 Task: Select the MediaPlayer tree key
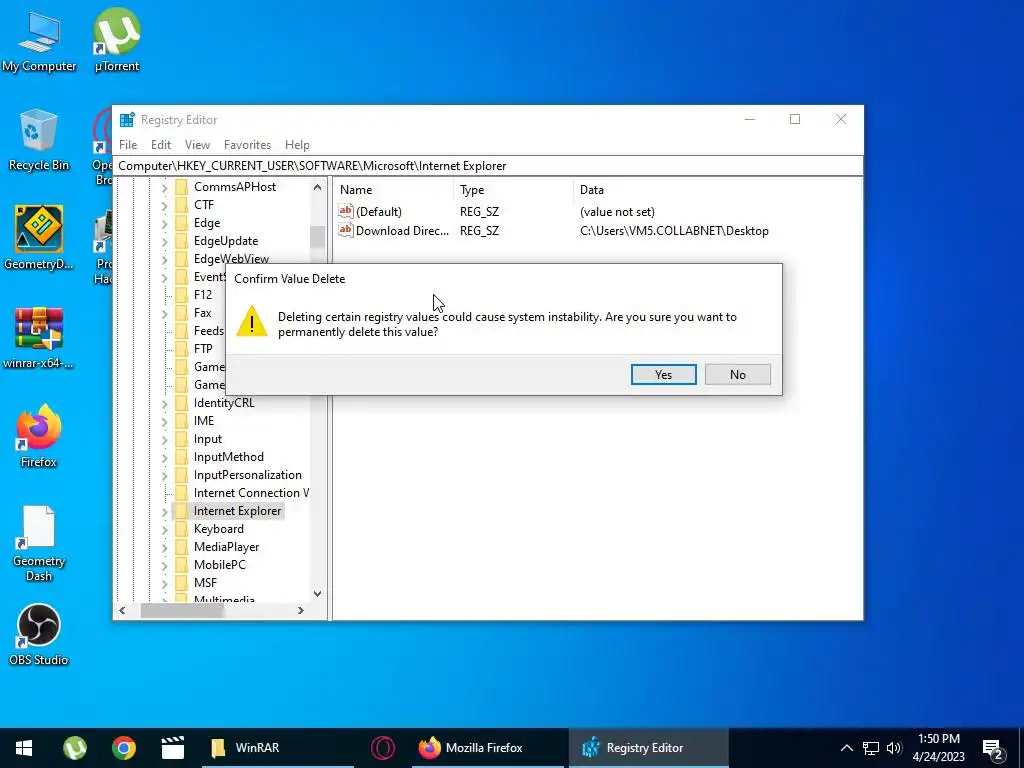click(x=226, y=547)
